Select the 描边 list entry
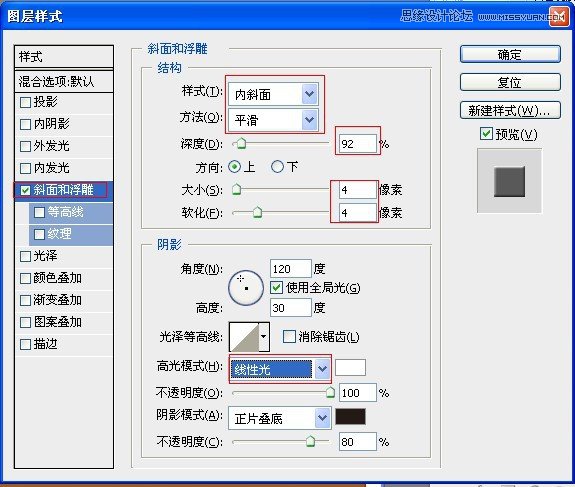The width and height of the screenshot is (575, 487). coord(64,344)
